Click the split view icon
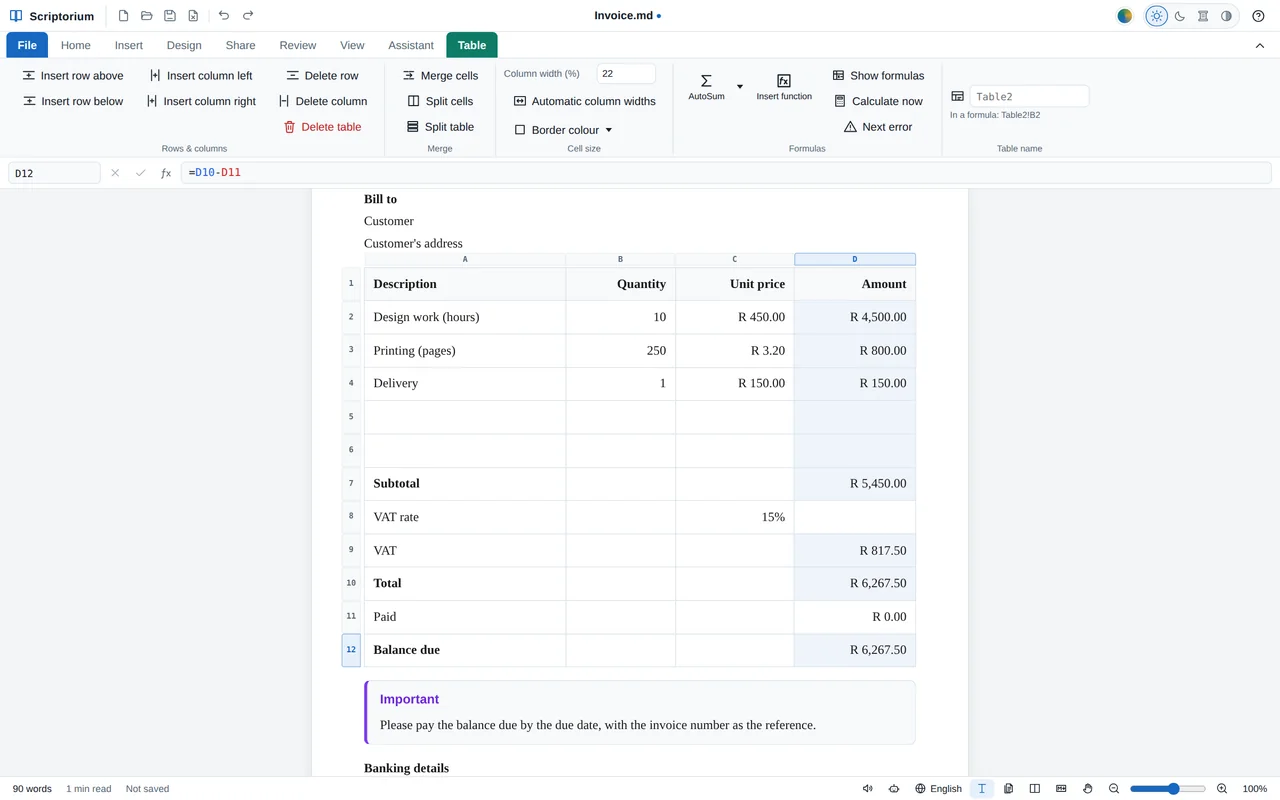Image resolution: width=1280 pixels, height=800 pixels. click(x=1035, y=789)
